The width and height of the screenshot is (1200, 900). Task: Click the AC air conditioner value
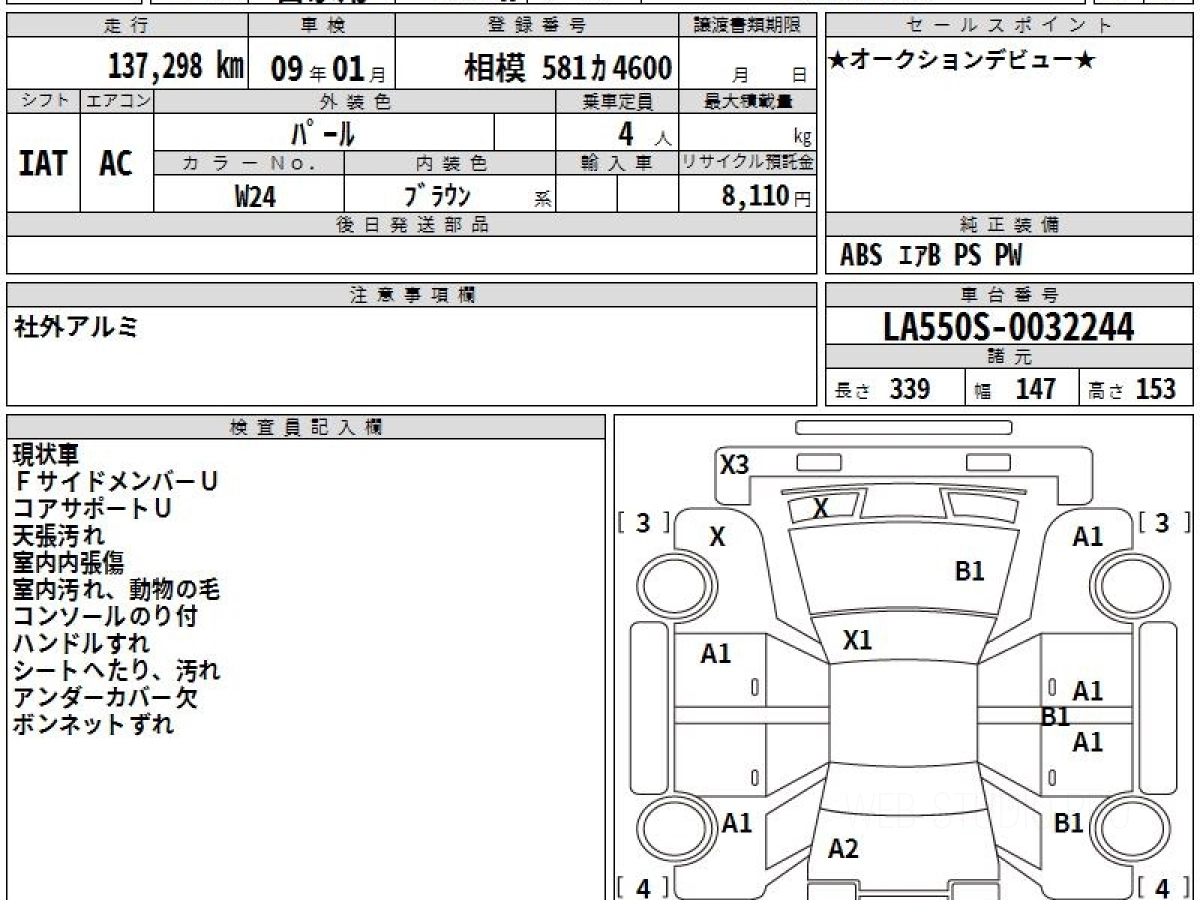(x=116, y=163)
